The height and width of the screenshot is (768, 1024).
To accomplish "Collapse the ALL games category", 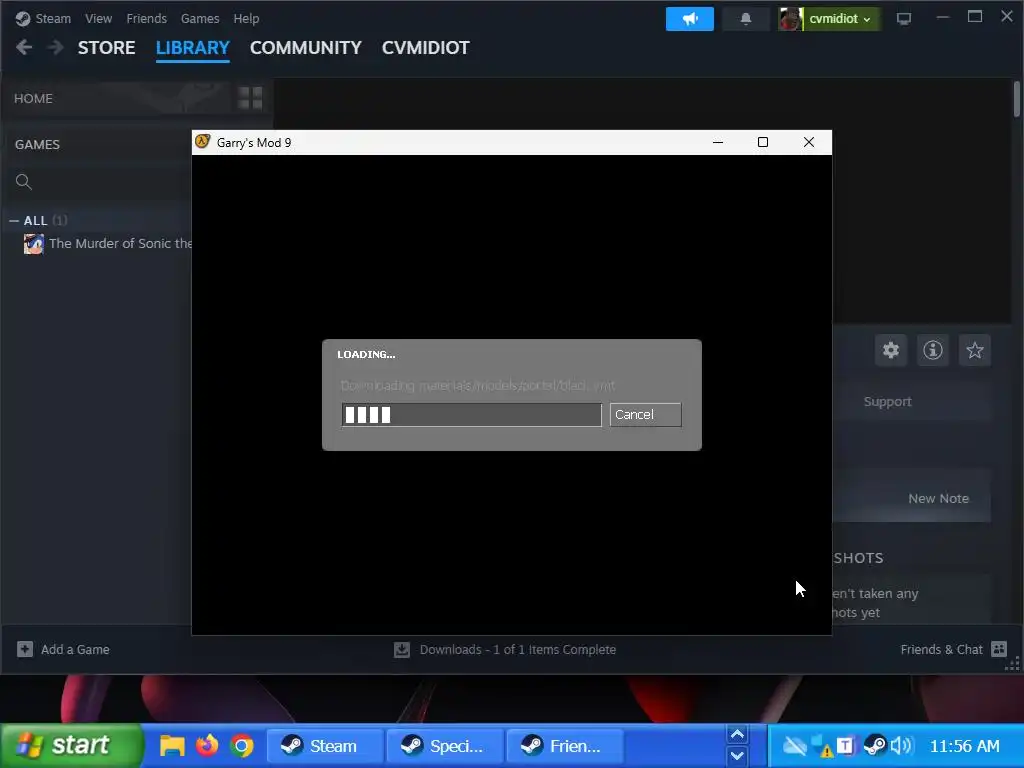I will point(14,221).
